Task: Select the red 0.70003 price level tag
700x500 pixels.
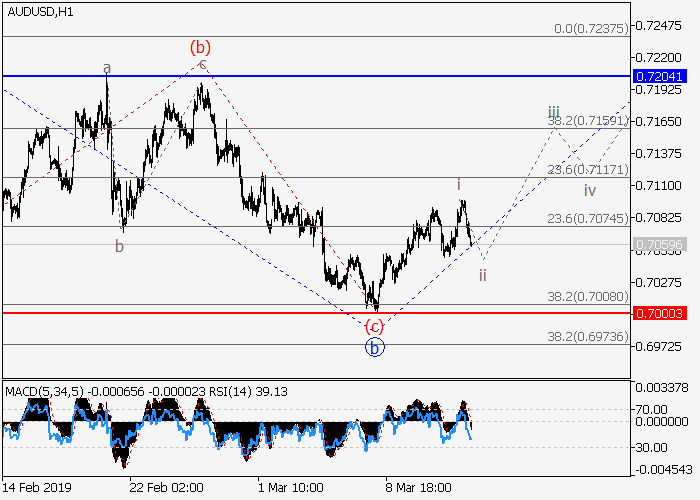Action: coord(662,313)
